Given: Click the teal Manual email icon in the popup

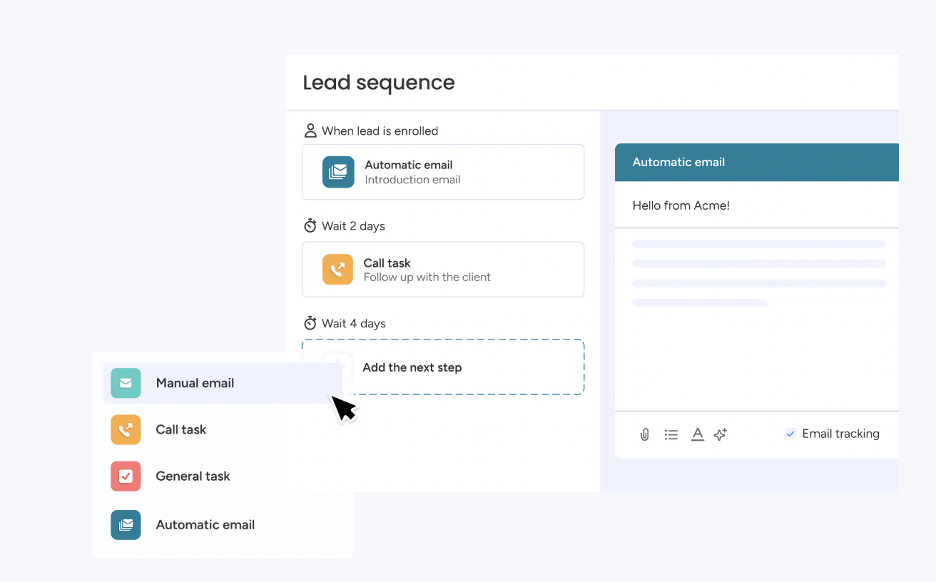Looking at the screenshot, I should click(x=125, y=383).
